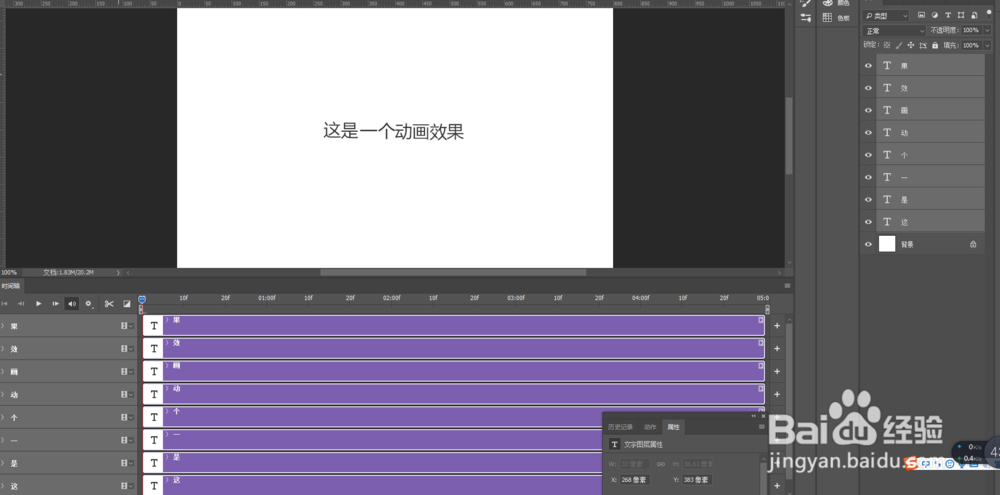Hide the 个 layer eye icon

coord(867,155)
